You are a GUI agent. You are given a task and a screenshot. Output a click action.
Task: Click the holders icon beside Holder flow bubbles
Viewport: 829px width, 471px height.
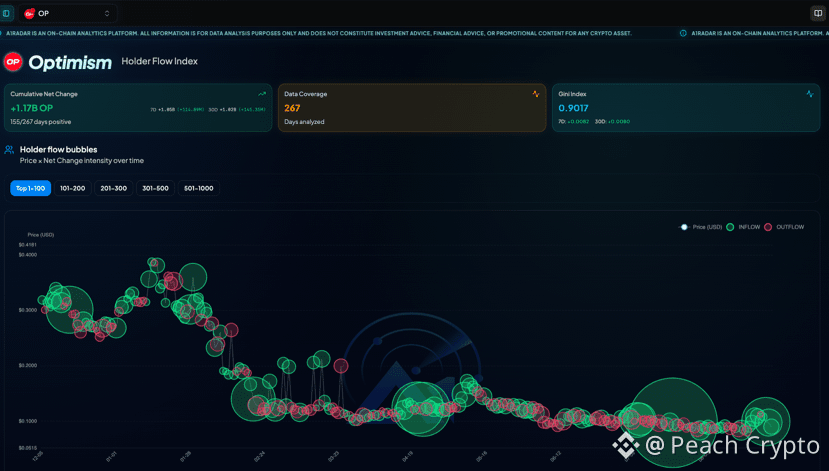click(x=9, y=150)
